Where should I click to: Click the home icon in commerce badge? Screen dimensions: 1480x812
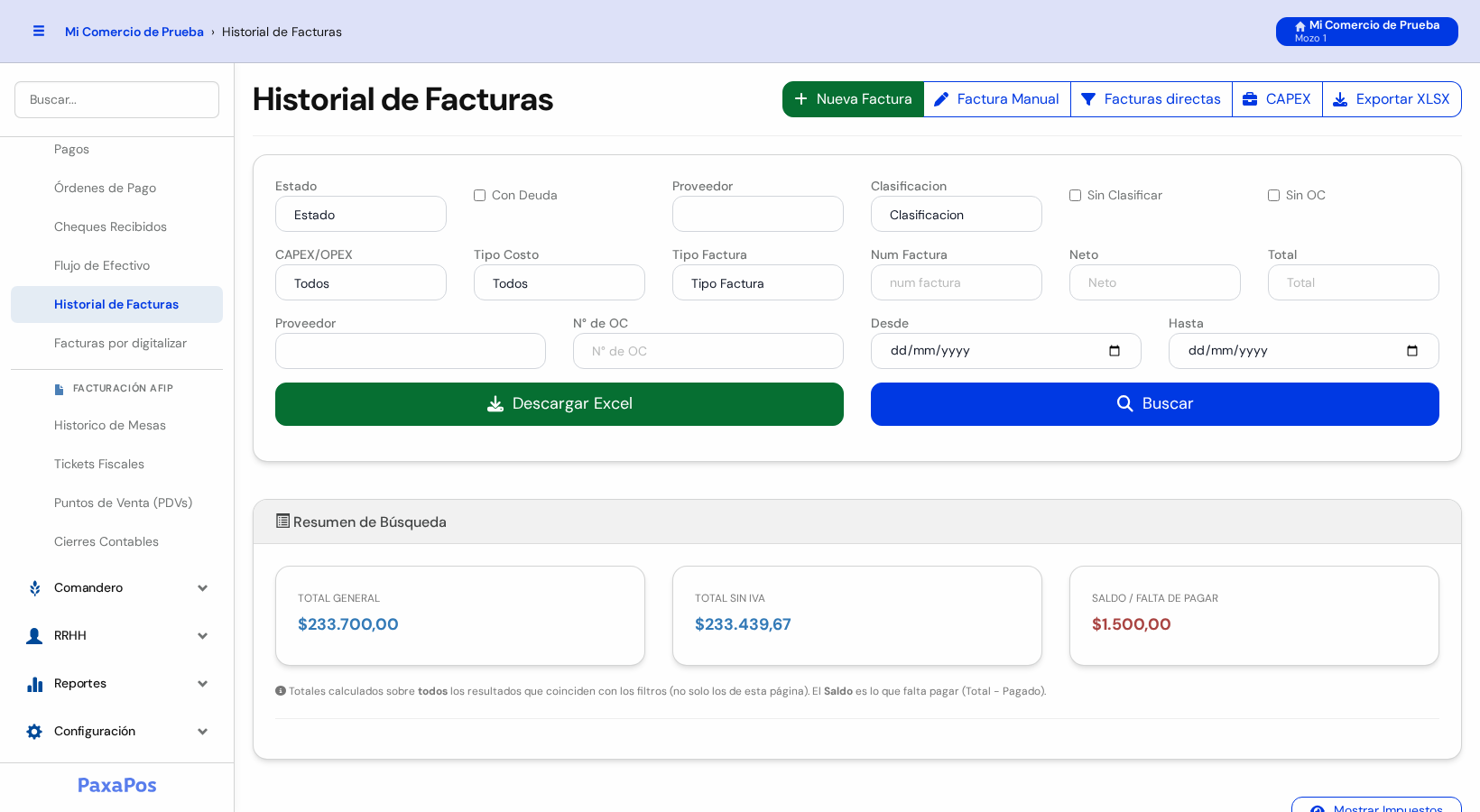1300,26
